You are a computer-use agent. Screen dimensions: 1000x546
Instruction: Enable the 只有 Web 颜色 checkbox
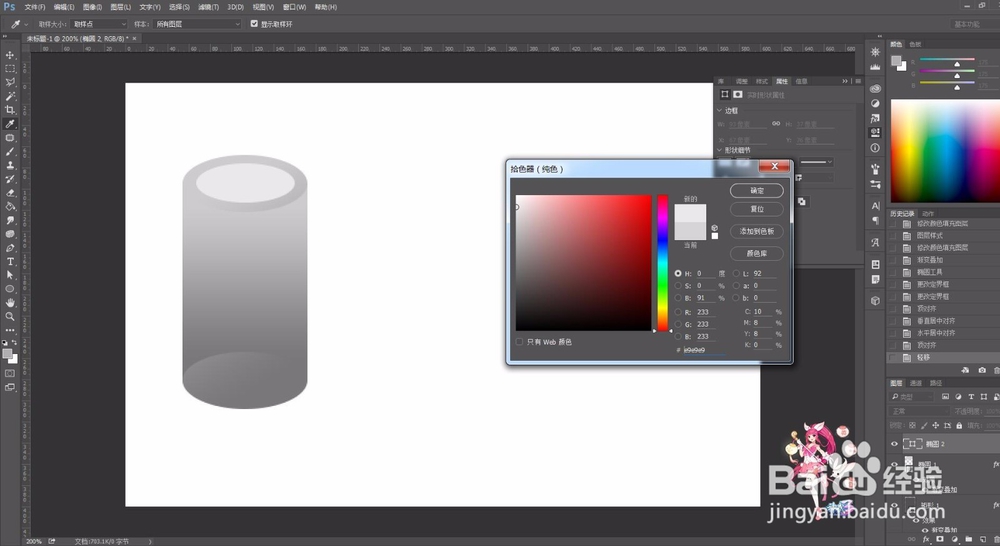tap(519, 342)
